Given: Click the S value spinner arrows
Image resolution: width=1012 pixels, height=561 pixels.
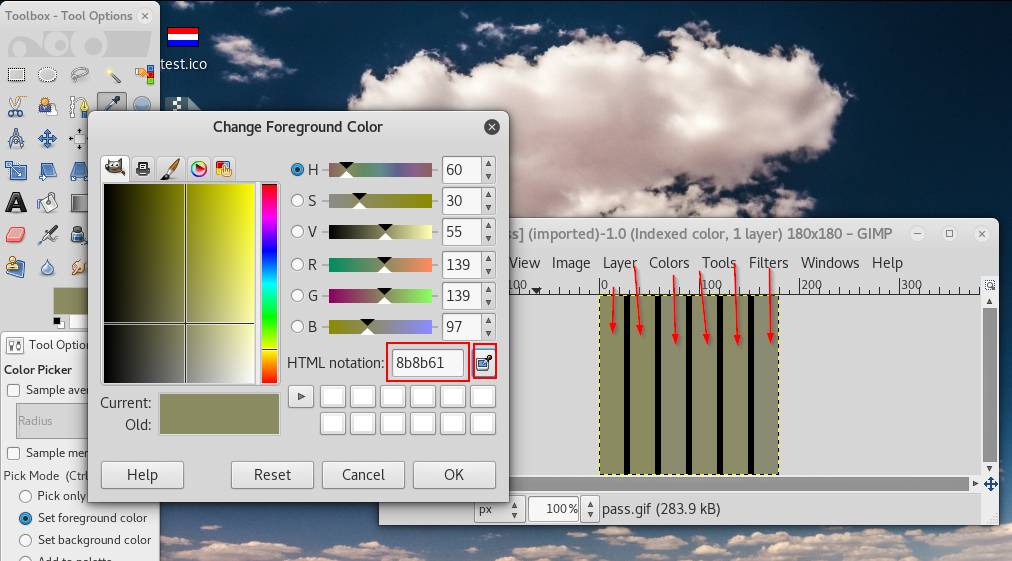Looking at the screenshot, I should pyautogui.click(x=489, y=201).
